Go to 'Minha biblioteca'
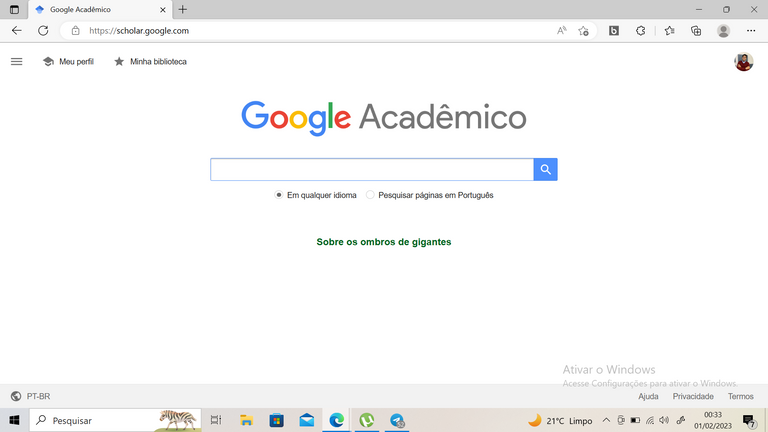 (150, 62)
